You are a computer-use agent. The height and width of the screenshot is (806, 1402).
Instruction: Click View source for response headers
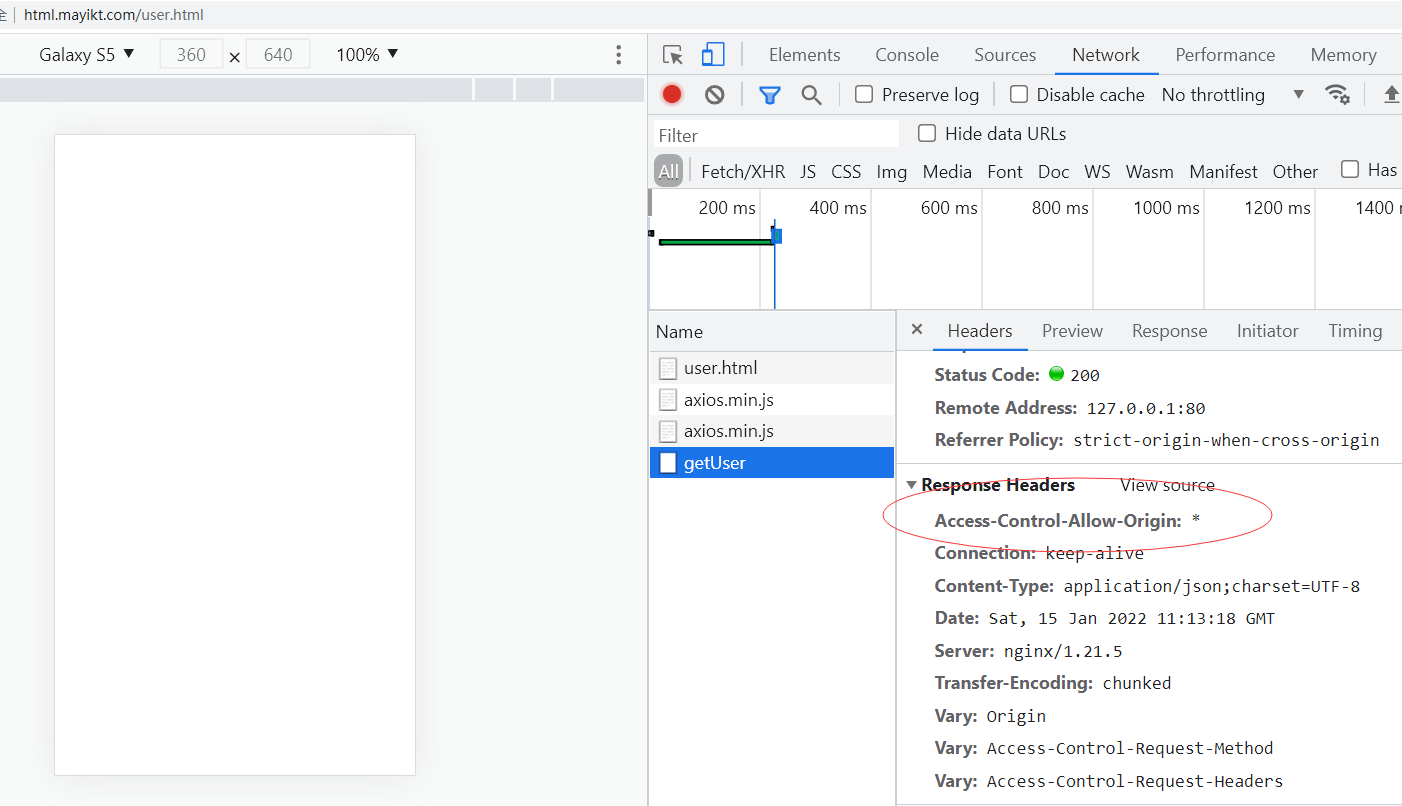(1167, 485)
